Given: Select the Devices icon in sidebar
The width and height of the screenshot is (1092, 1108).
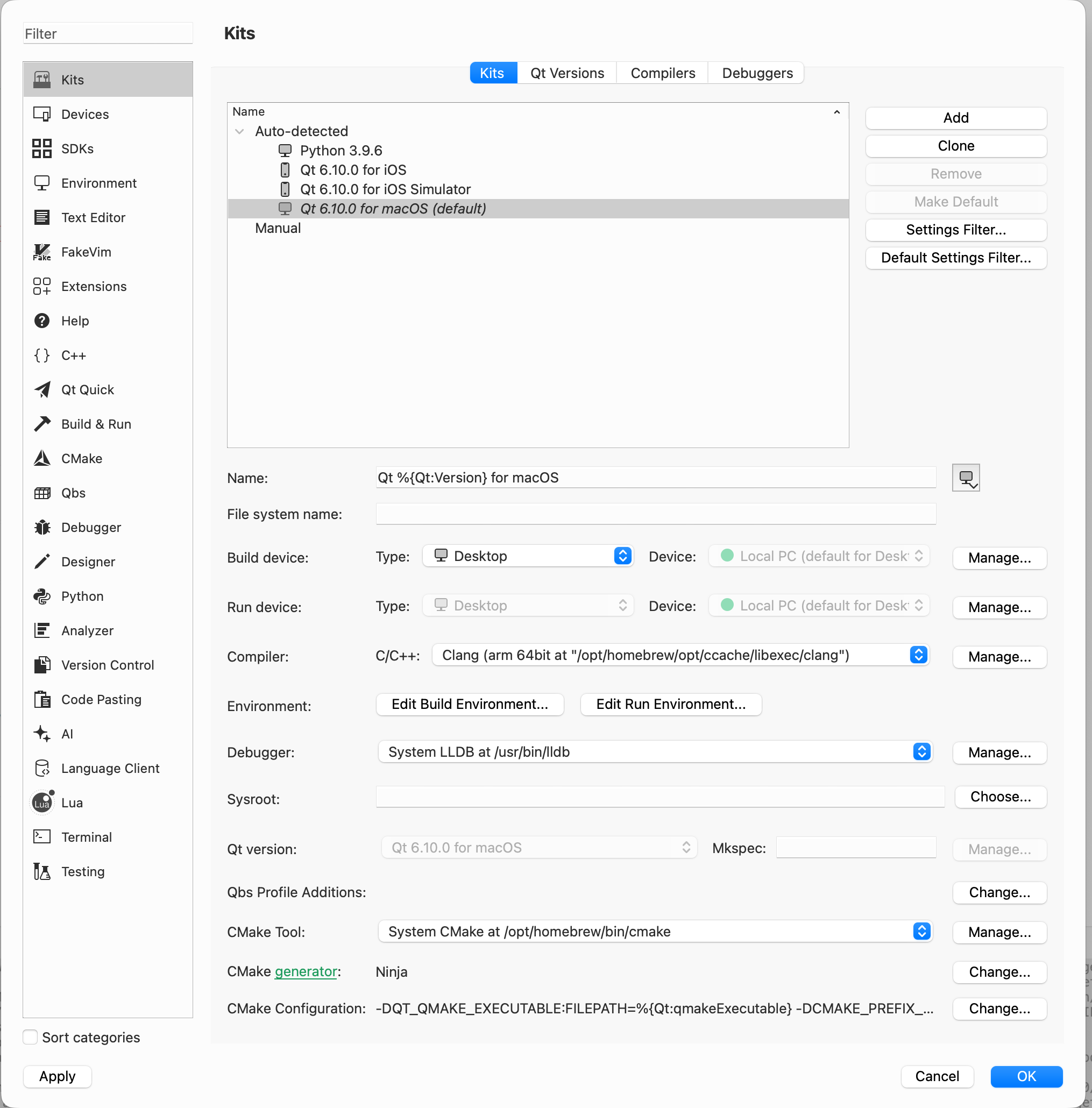Looking at the screenshot, I should 42,114.
